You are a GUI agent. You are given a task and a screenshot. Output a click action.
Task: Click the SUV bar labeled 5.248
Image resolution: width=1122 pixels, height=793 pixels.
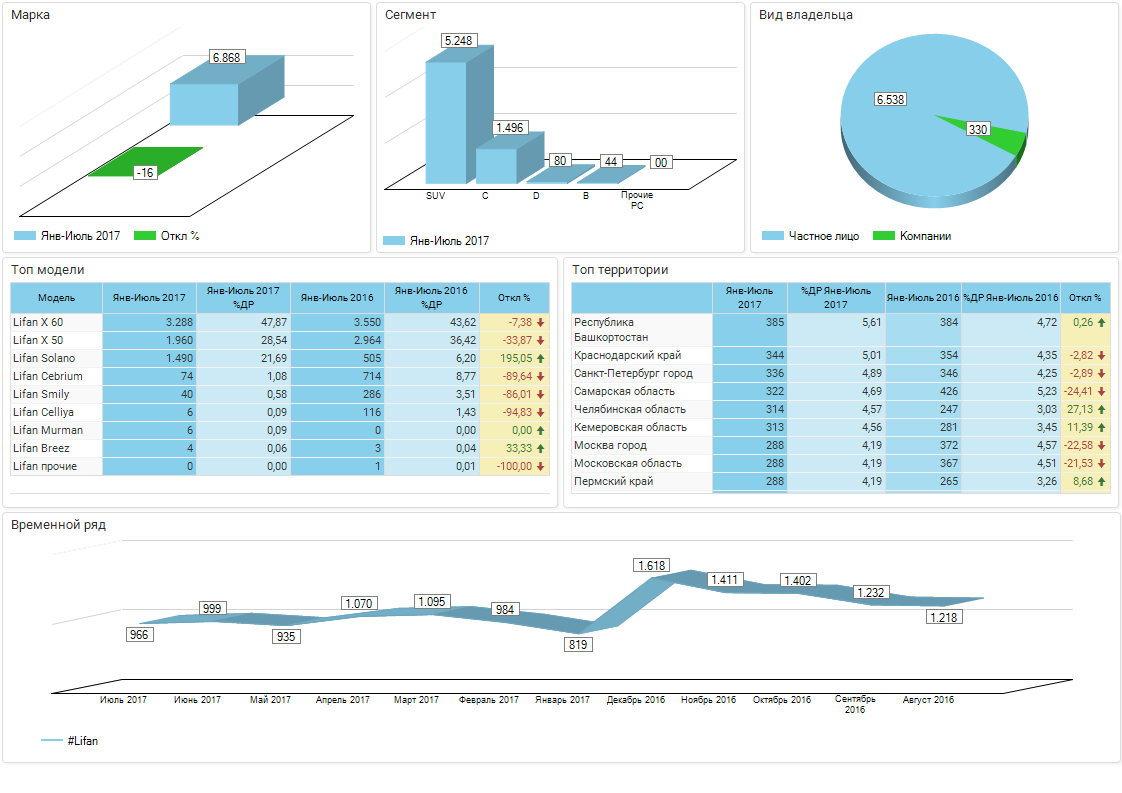tap(446, 122)
